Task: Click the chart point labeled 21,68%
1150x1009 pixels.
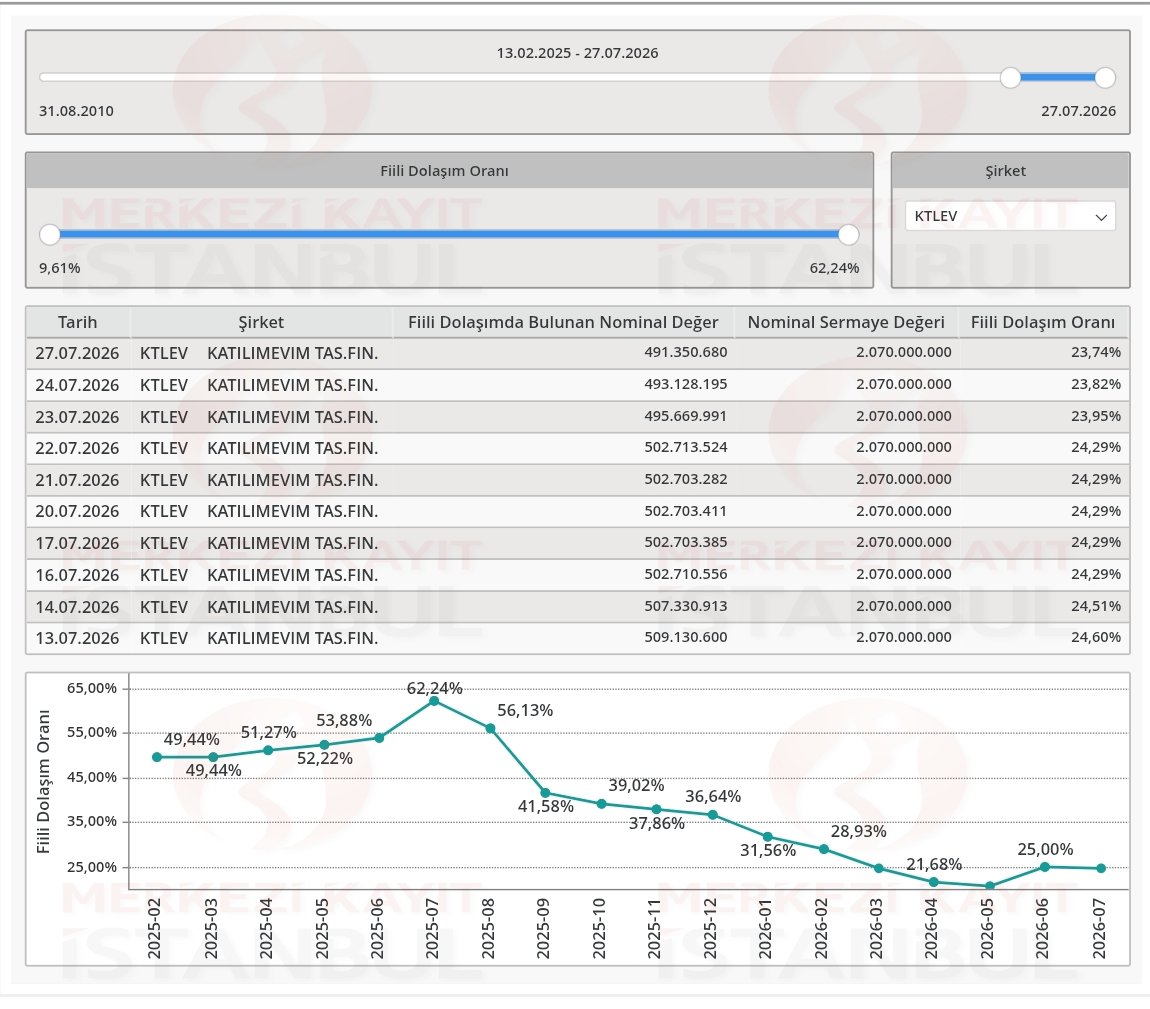Action: click(934, 881)
